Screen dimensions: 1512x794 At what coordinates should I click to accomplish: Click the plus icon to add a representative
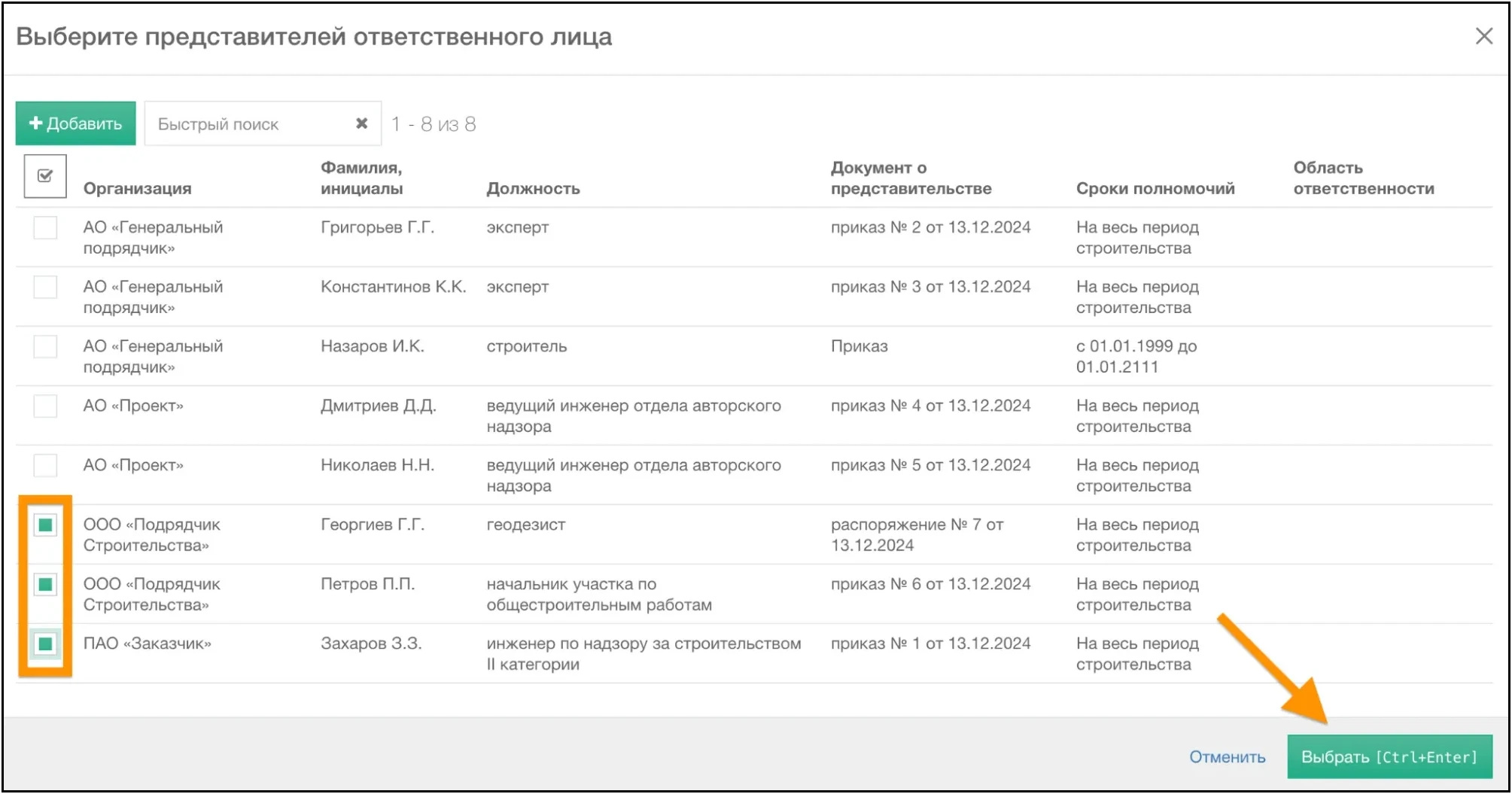click(x=35, y=123)
